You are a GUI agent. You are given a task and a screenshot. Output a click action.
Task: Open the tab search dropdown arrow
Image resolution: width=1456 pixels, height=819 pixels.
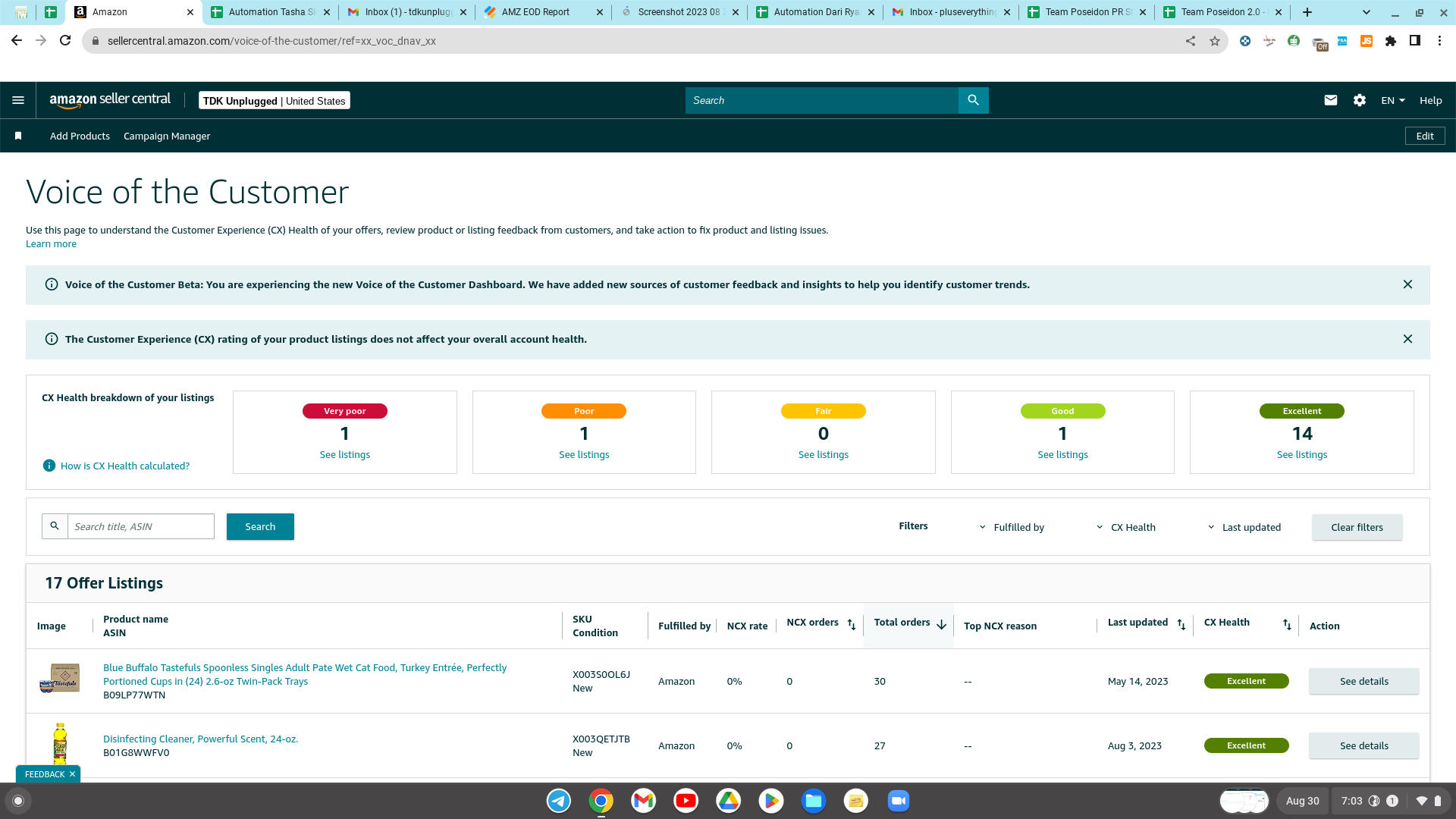pyautogui.click(x=1367, y=12)
